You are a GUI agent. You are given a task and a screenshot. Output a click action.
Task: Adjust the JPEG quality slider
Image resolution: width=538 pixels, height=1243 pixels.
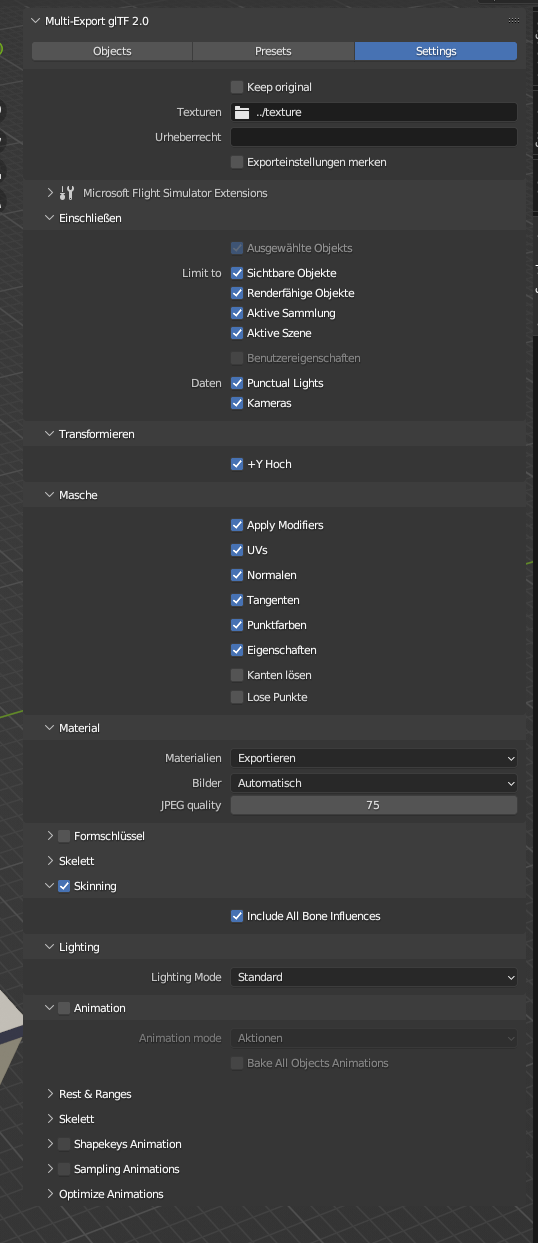[374, 805]
